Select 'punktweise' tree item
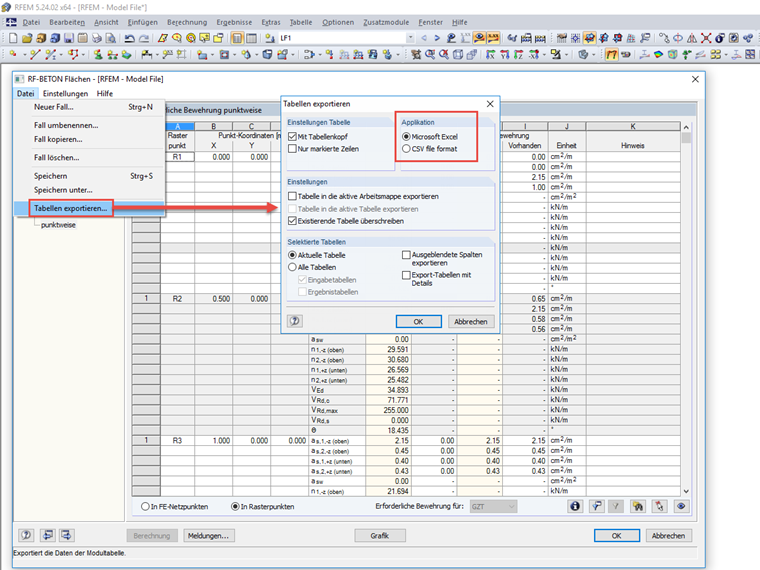Image resolution: width=760 pixels, height=570 pixels. (58, 225)
